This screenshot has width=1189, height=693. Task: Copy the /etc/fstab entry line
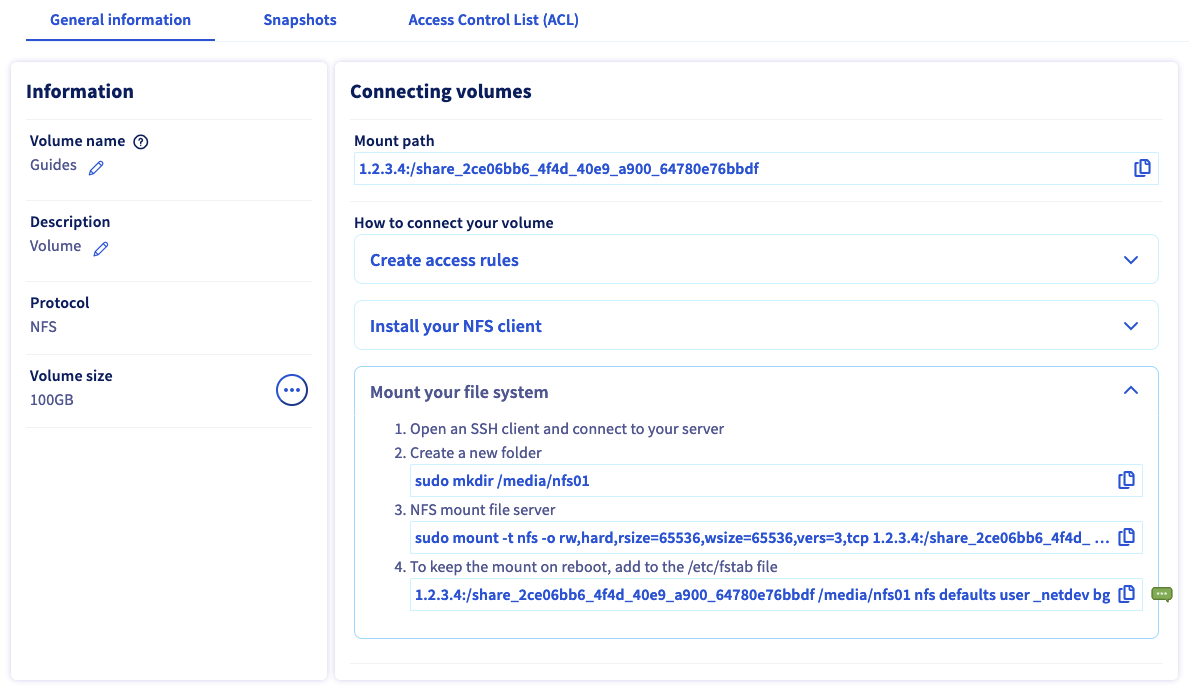point(1126,595)
